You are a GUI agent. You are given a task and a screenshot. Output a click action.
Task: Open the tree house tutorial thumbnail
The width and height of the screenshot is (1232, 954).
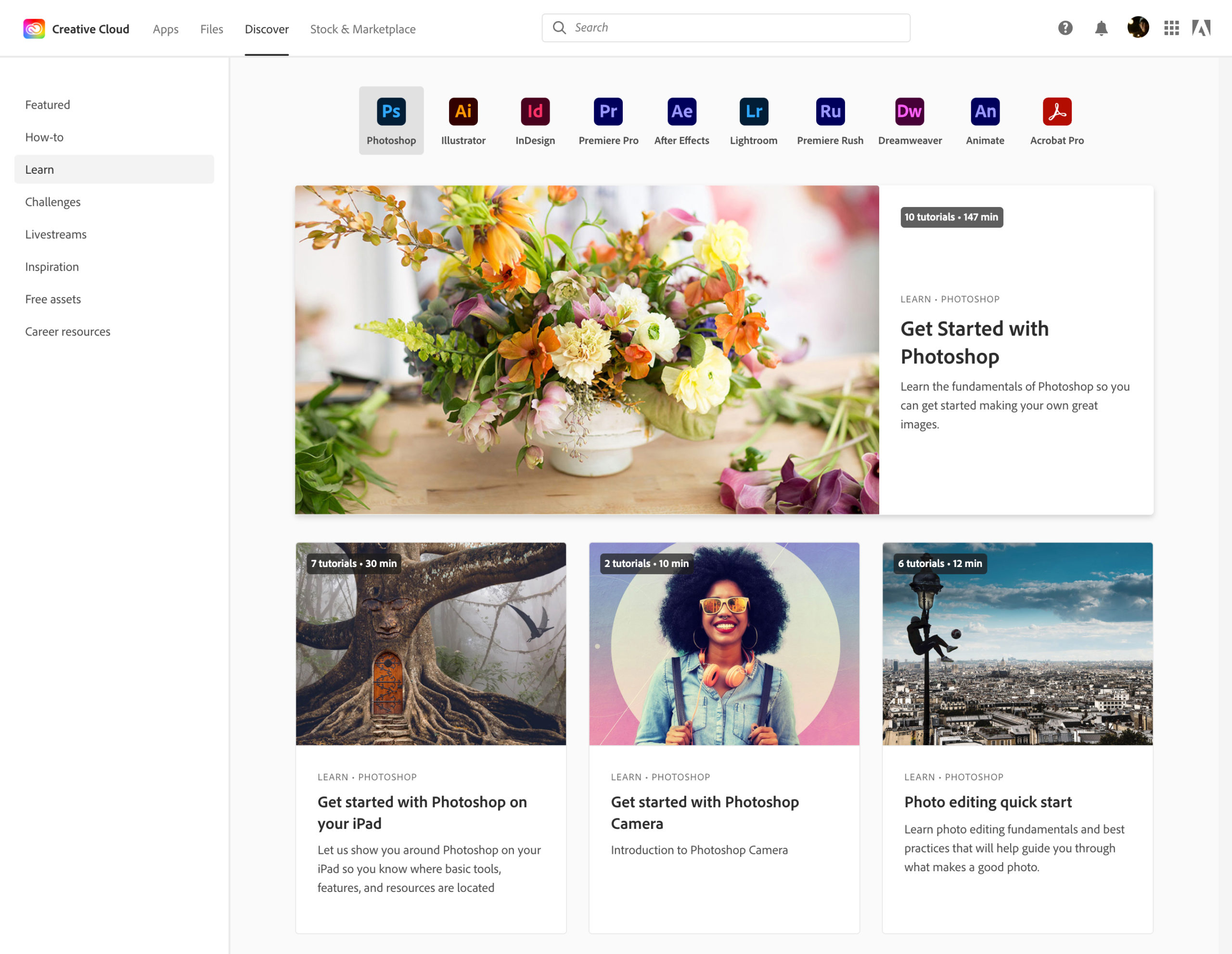pos(430,644)
